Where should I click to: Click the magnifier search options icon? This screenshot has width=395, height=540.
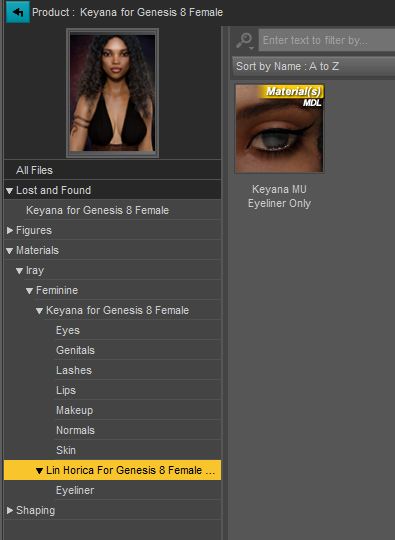coord(245,41)
